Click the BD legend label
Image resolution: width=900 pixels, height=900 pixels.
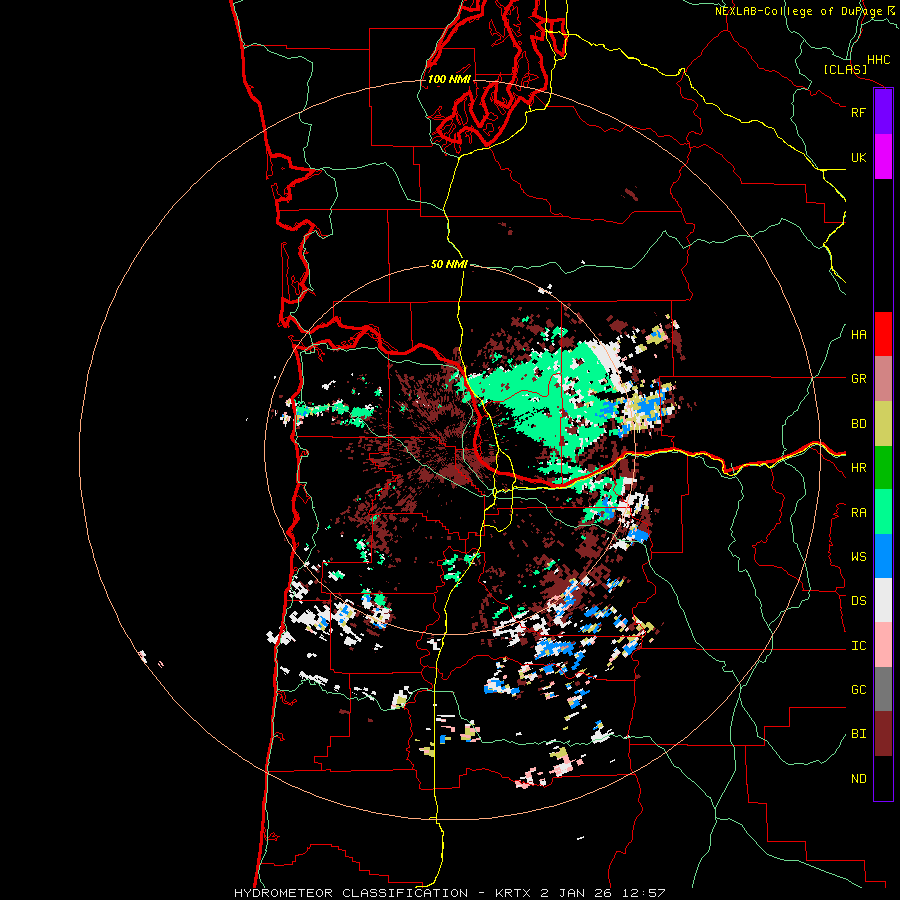[x=858, y=424]
